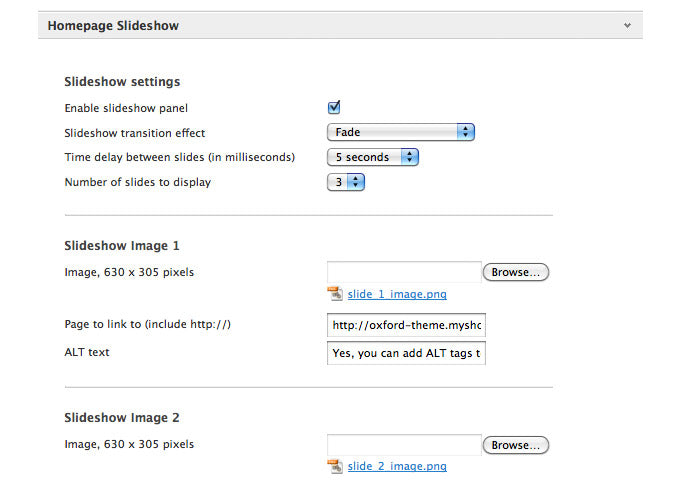
Task: Click the Enable slideshow panel label
Action: click(x=126, y=108)
